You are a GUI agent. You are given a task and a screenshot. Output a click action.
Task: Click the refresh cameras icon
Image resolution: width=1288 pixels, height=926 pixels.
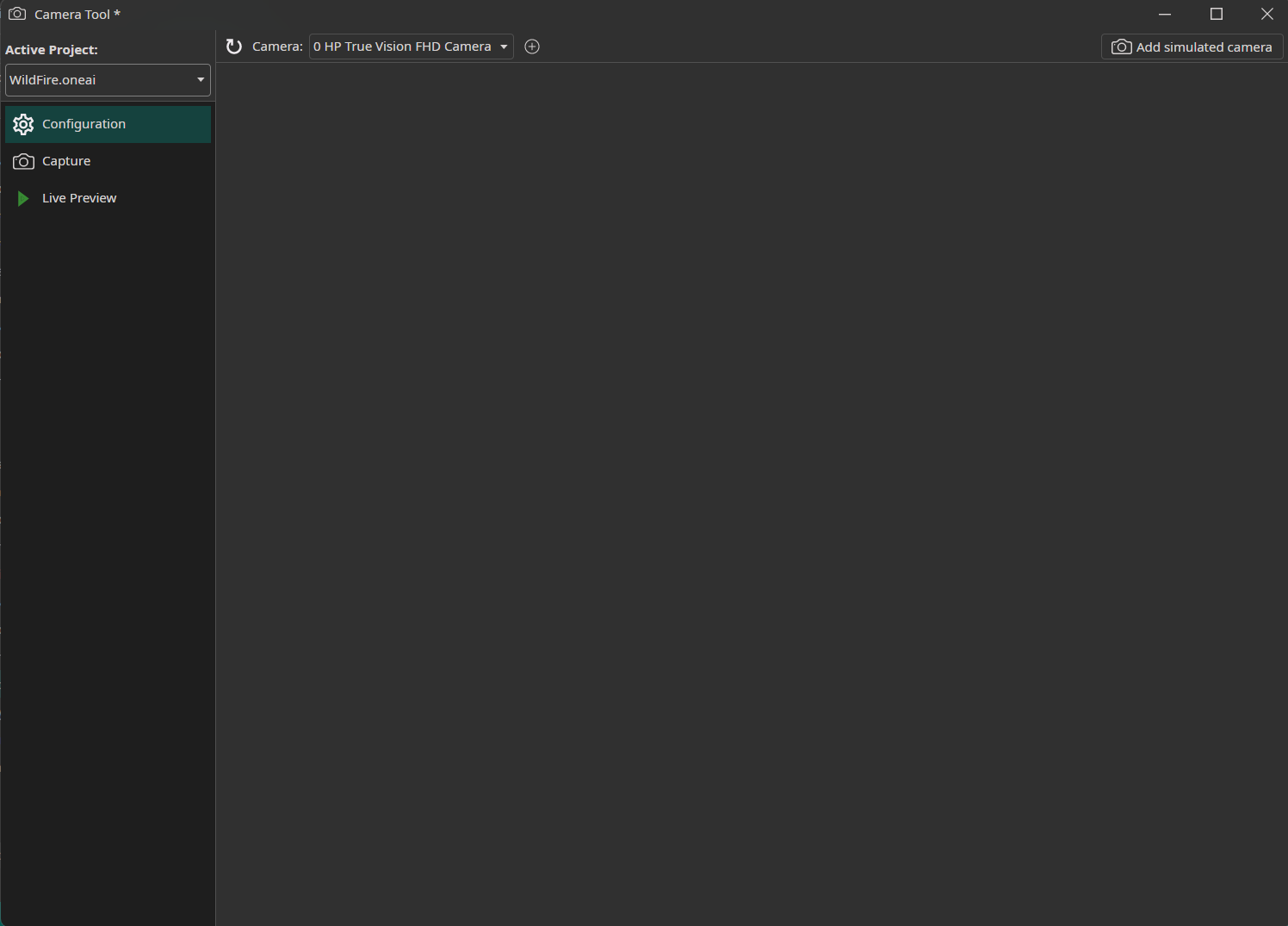tap(233, 47)
